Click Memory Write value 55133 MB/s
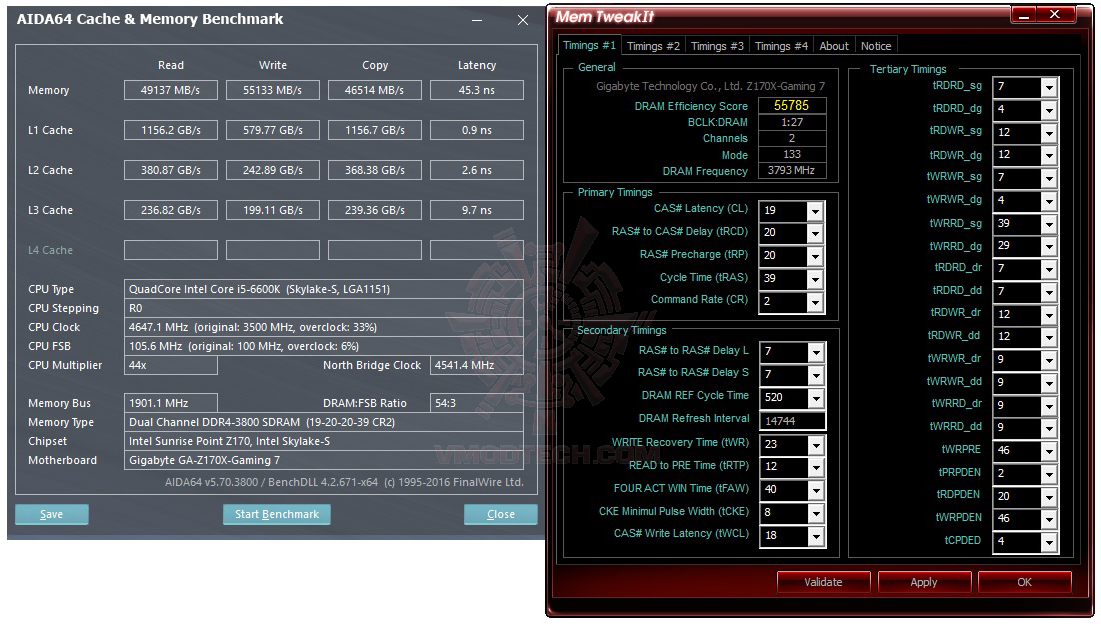Screen dimensions: 1101x626 coord(272,91)
